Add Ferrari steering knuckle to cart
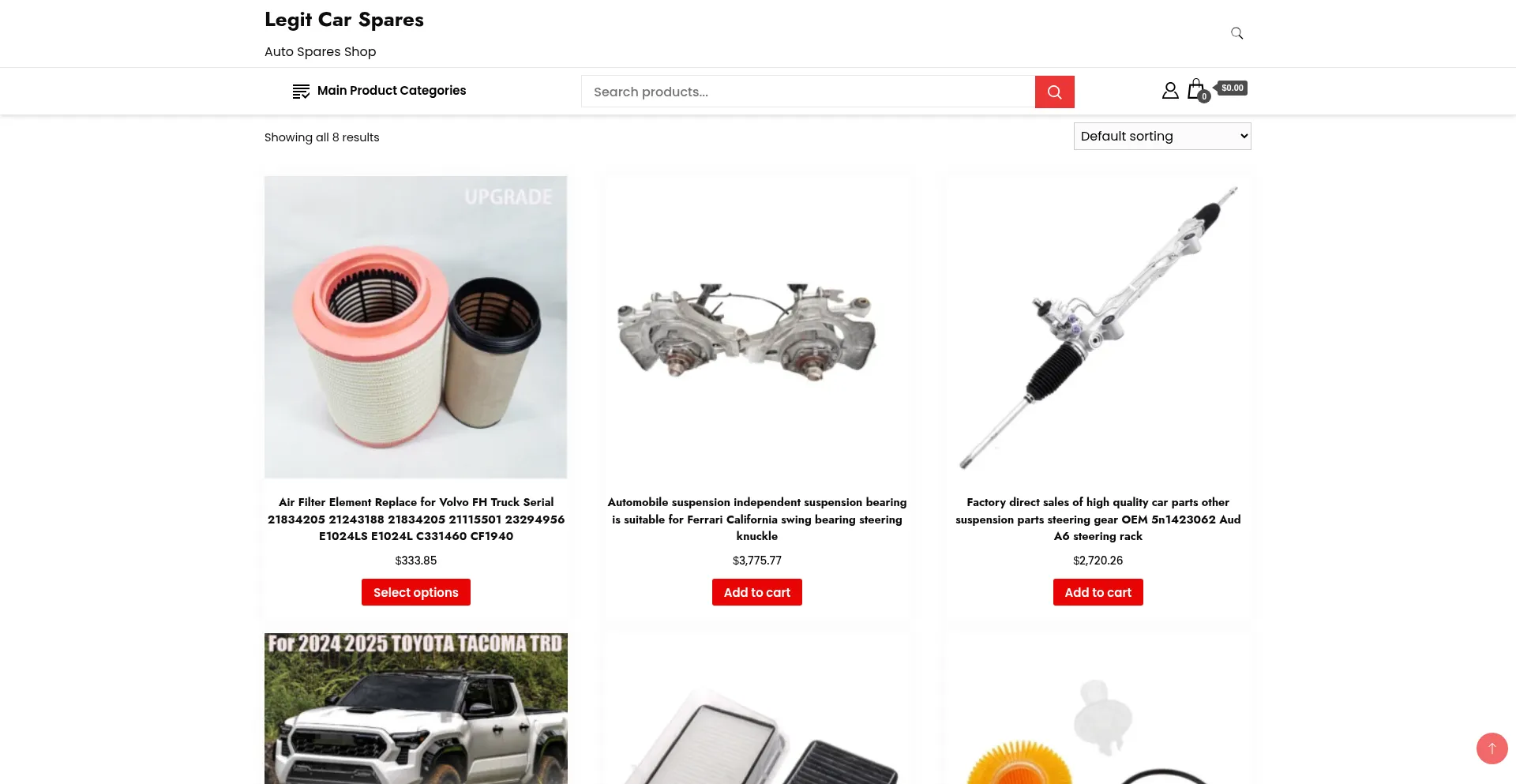The height and width of the screenshot is (784, 1516). (757, 592)
